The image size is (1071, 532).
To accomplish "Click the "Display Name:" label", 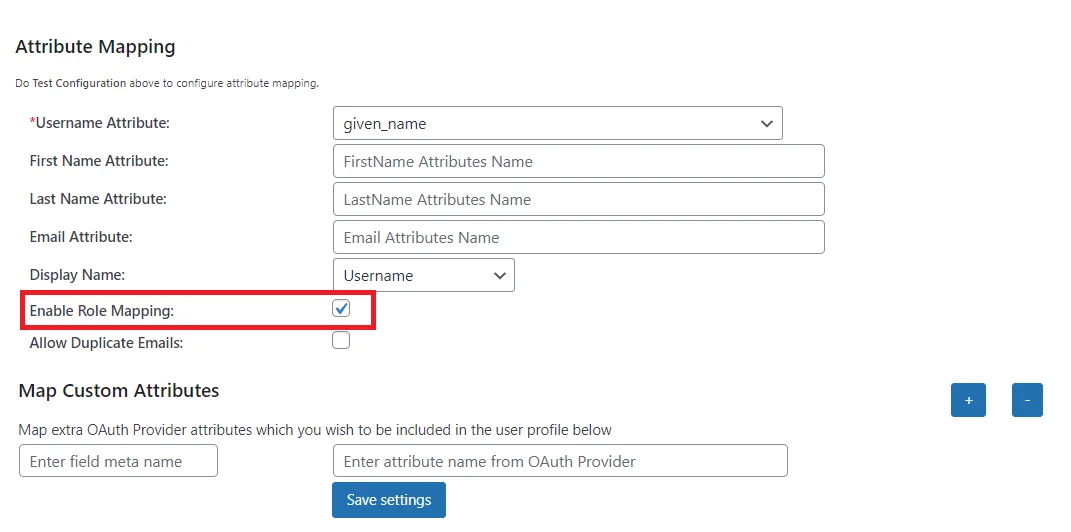I will pos(77,275).
